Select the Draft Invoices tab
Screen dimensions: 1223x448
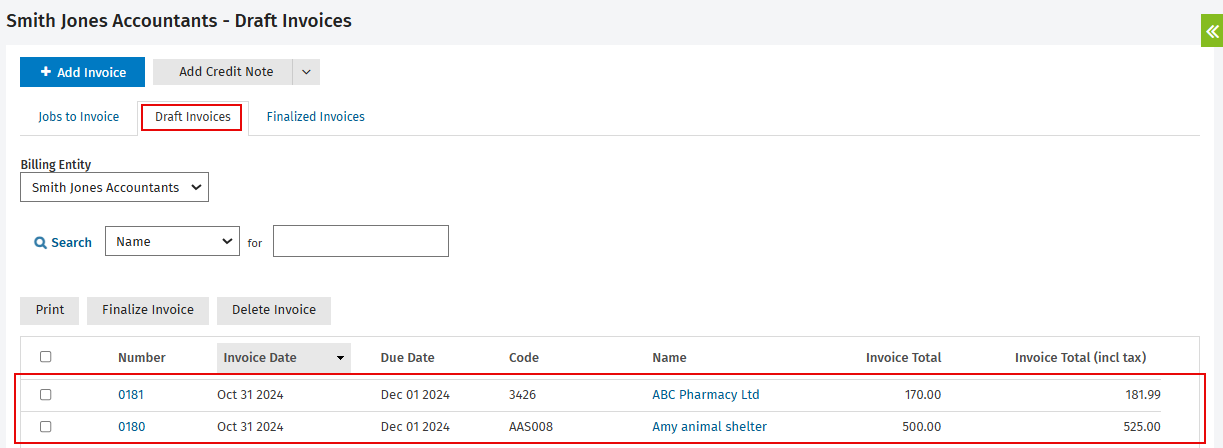point(193,117)
